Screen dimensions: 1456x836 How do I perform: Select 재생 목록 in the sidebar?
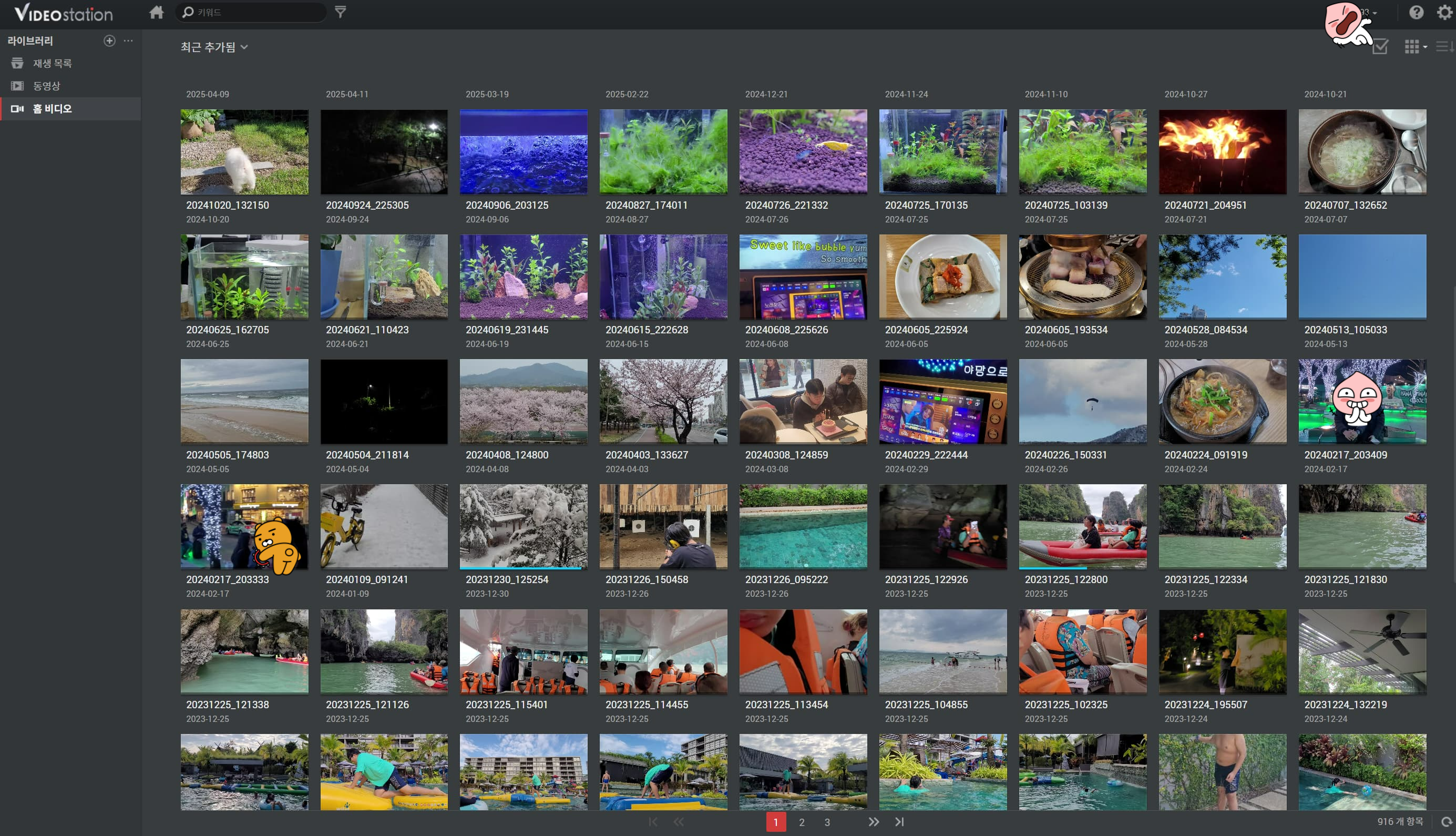coord(52,63)
